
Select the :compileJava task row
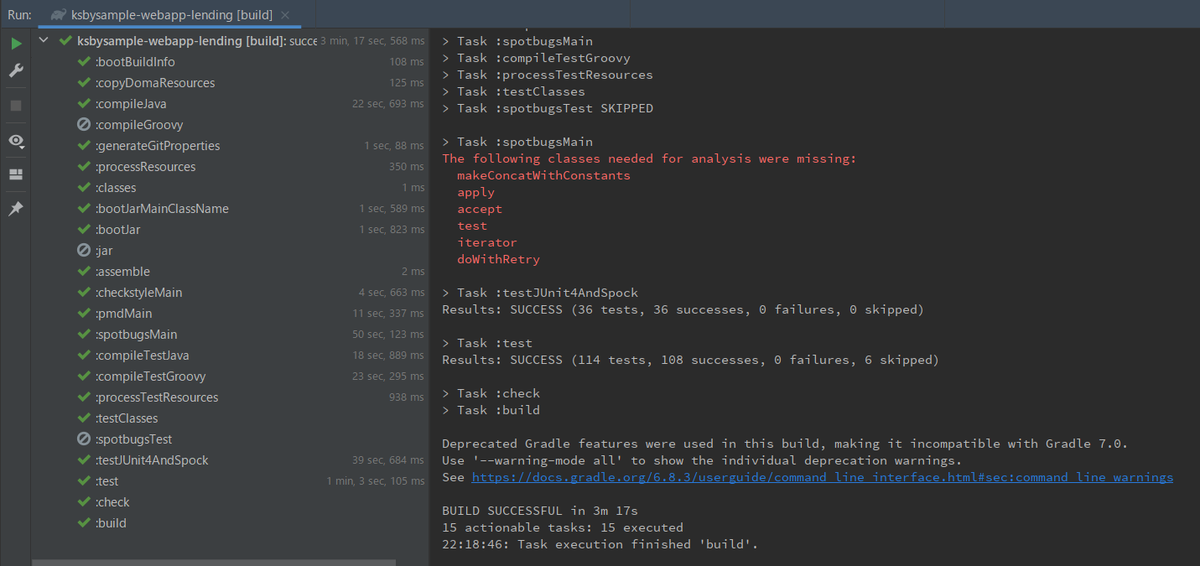[231, 104]
